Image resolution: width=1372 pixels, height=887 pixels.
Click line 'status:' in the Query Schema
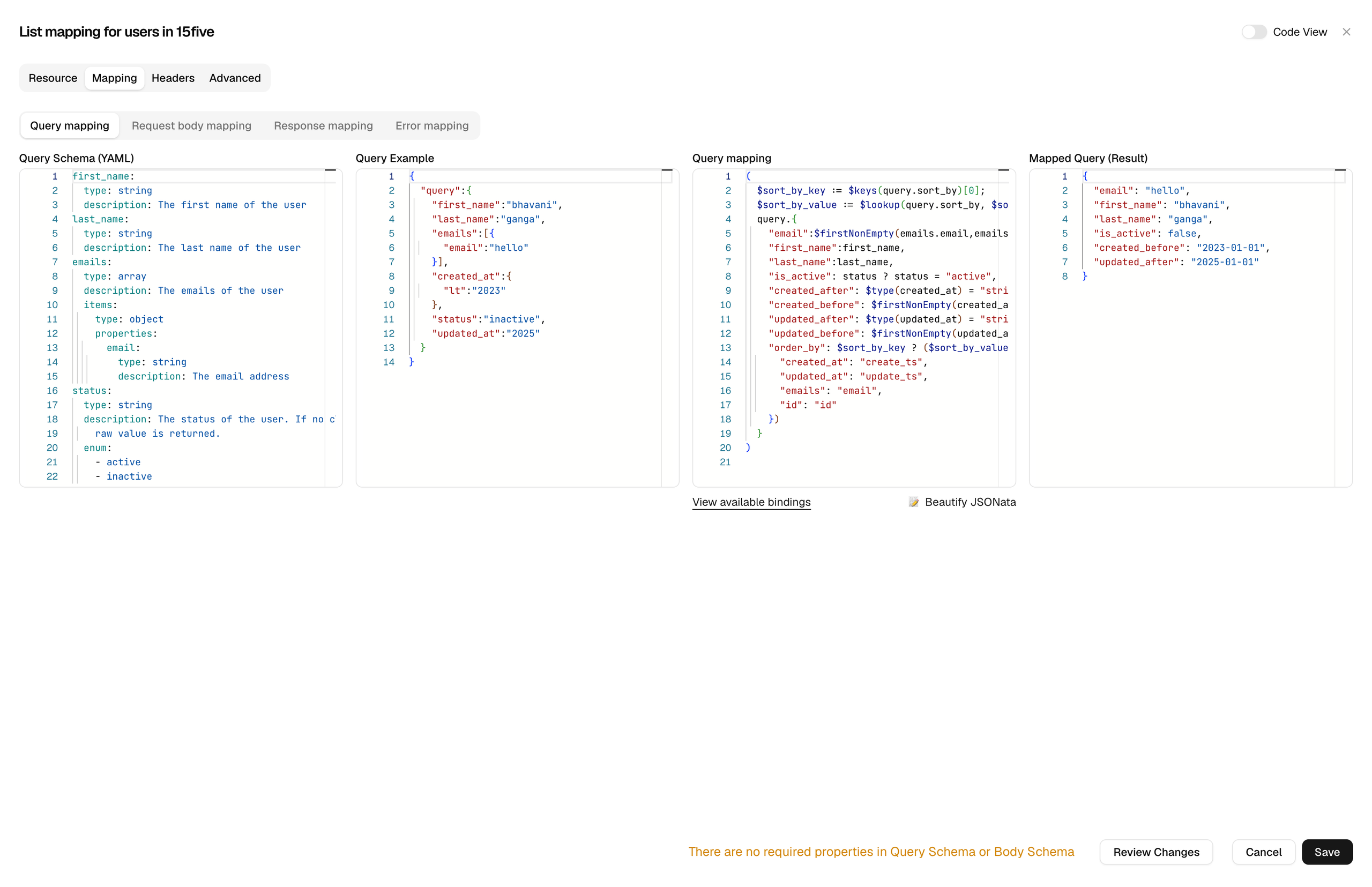click(92, 391)
